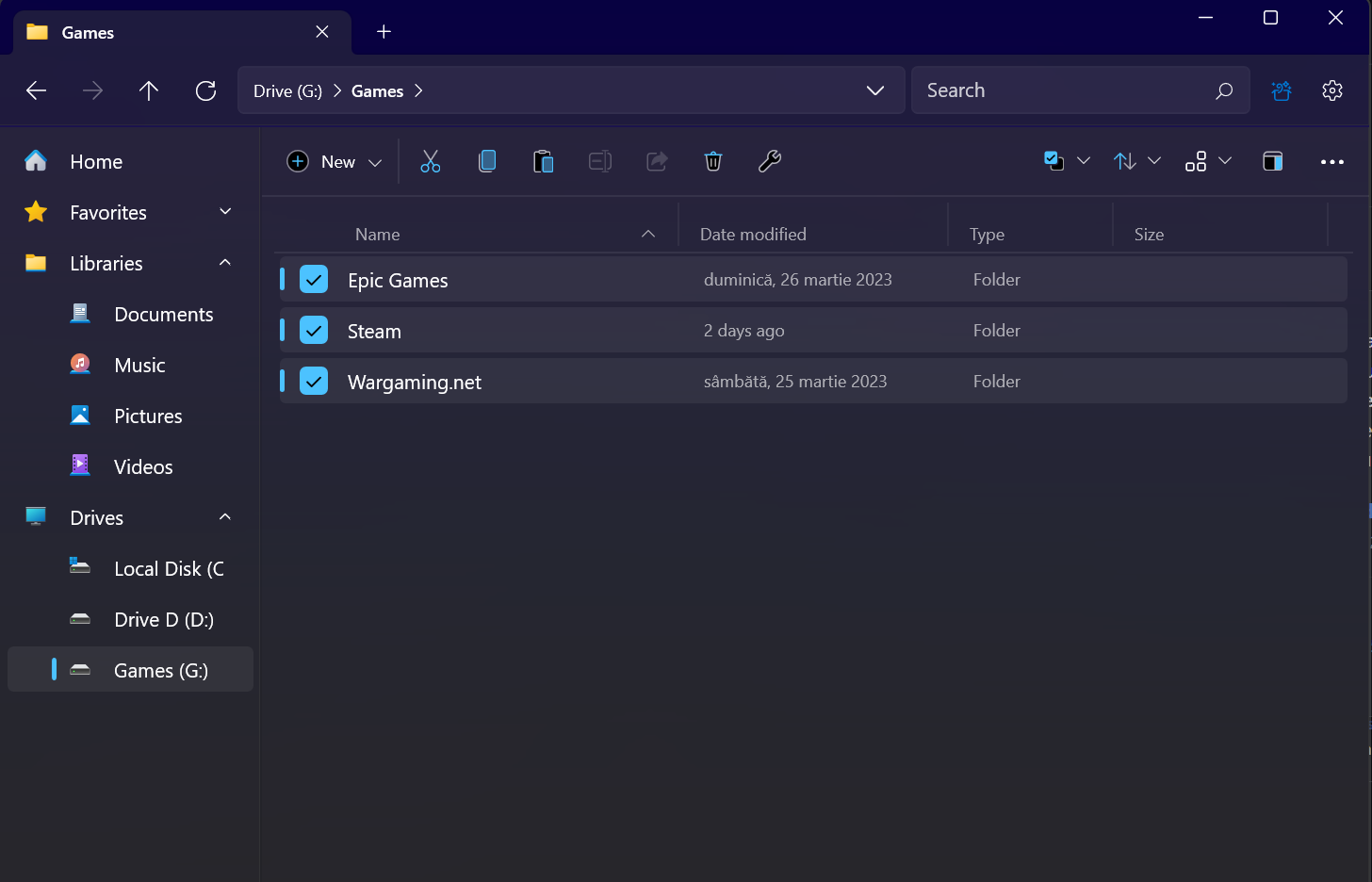Open the three-dots more options menu
Viewport: 1372px width, 882px height.
pyautogui.click(x=1331, y=162)
